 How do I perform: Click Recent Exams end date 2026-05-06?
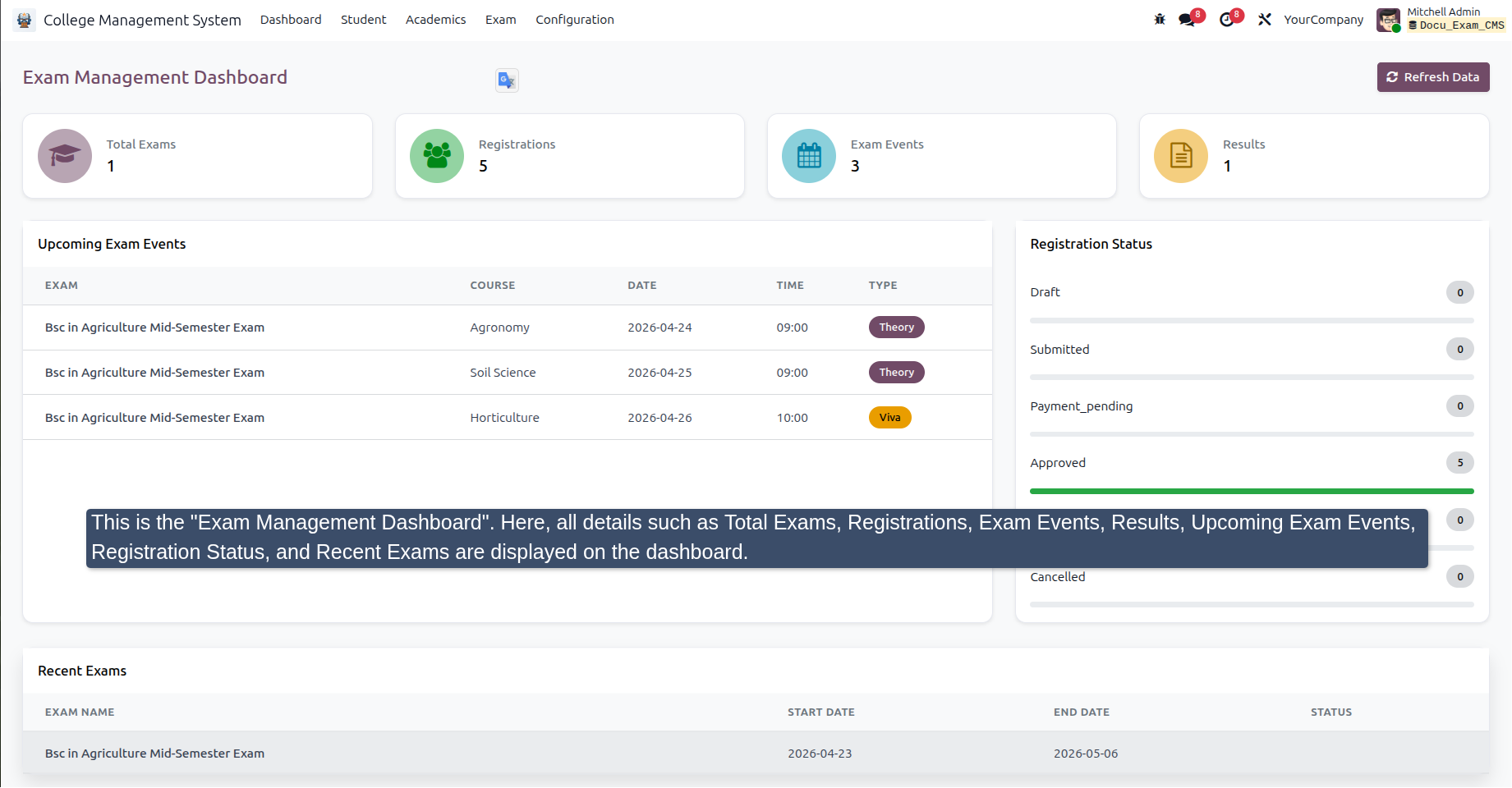[1086, 754]
